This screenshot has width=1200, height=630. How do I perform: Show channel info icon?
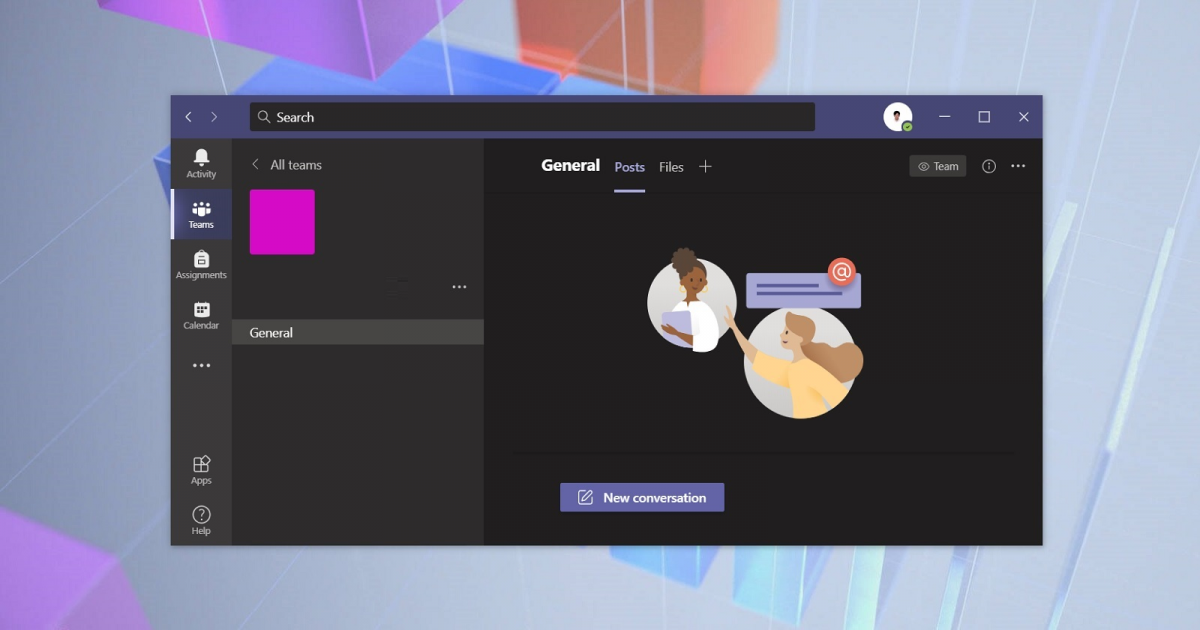(x=989, y=167)
